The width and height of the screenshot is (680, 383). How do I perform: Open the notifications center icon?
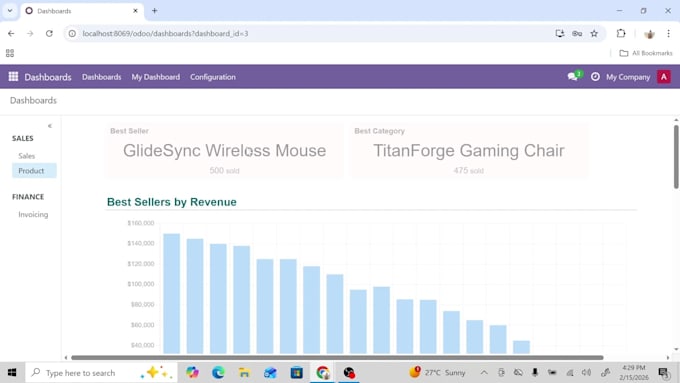(664, 373)
